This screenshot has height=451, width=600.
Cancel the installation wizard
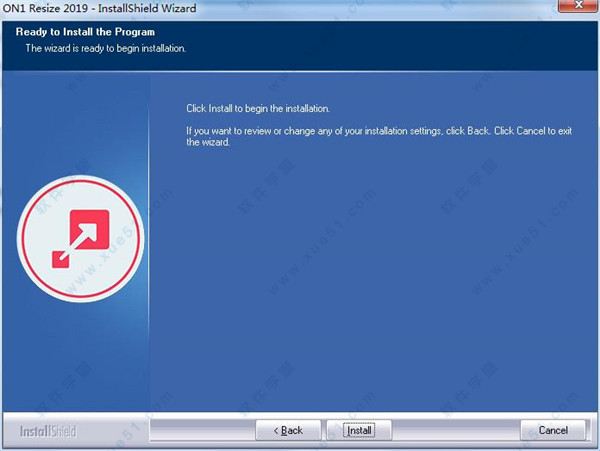pos(553,430)
